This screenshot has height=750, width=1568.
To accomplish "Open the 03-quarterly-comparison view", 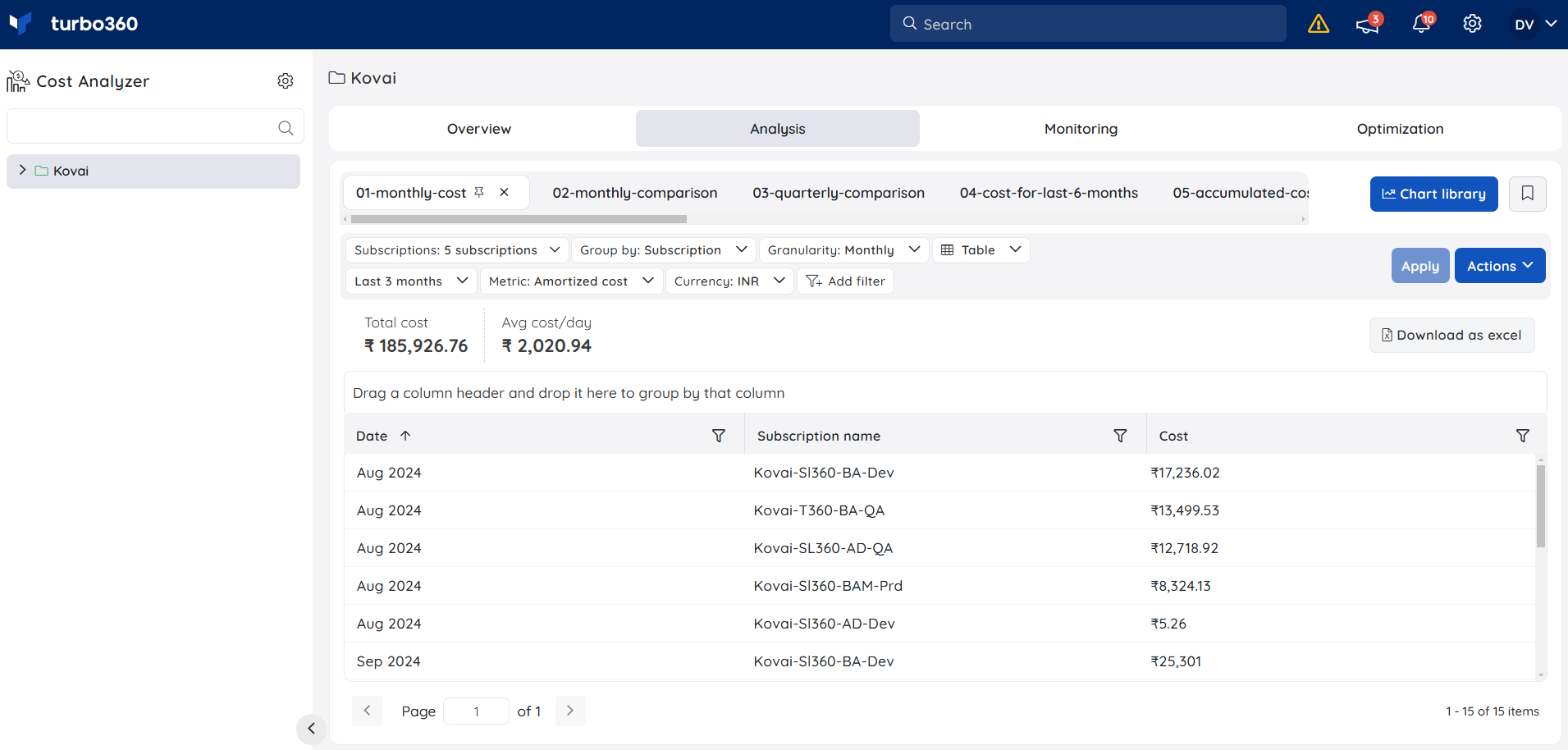I will 839,193.
